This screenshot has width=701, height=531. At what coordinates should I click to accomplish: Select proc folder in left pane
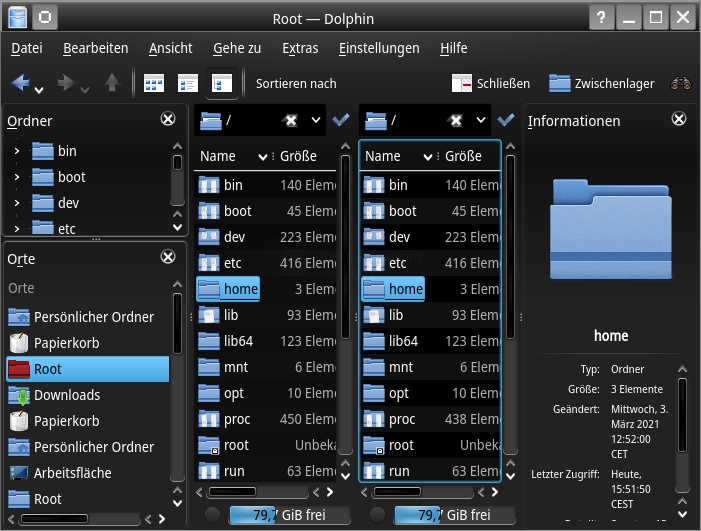click(224, 419)
